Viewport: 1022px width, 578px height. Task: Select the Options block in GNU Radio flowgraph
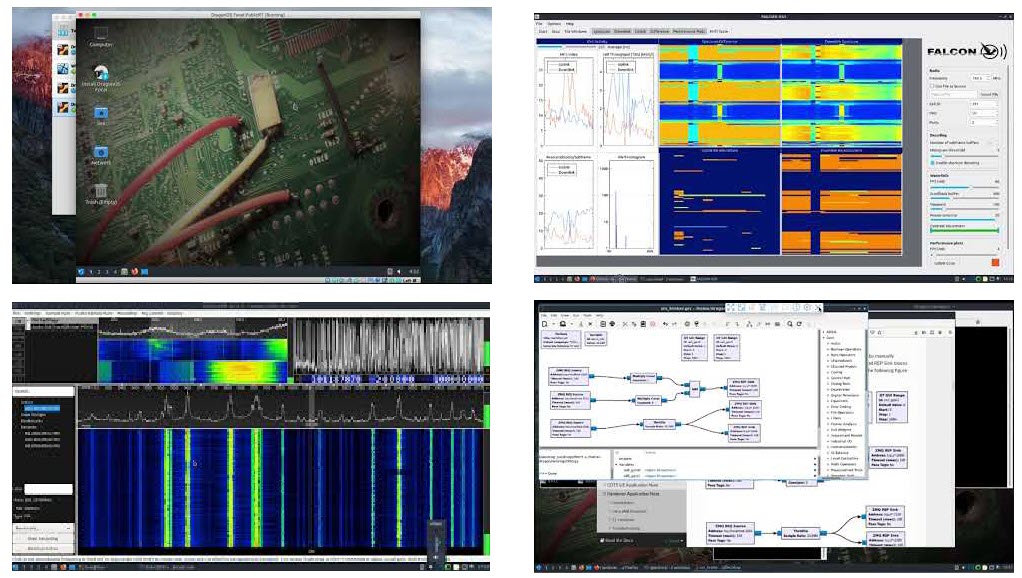pyautogui.click(x=561, y=340)
